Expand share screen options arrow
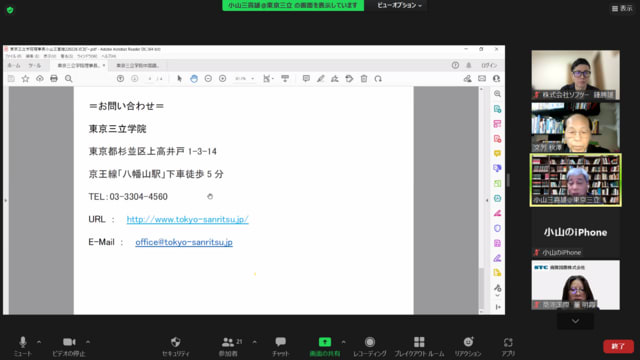The width and height of the screenshot is (640, 360). (343, 342)
